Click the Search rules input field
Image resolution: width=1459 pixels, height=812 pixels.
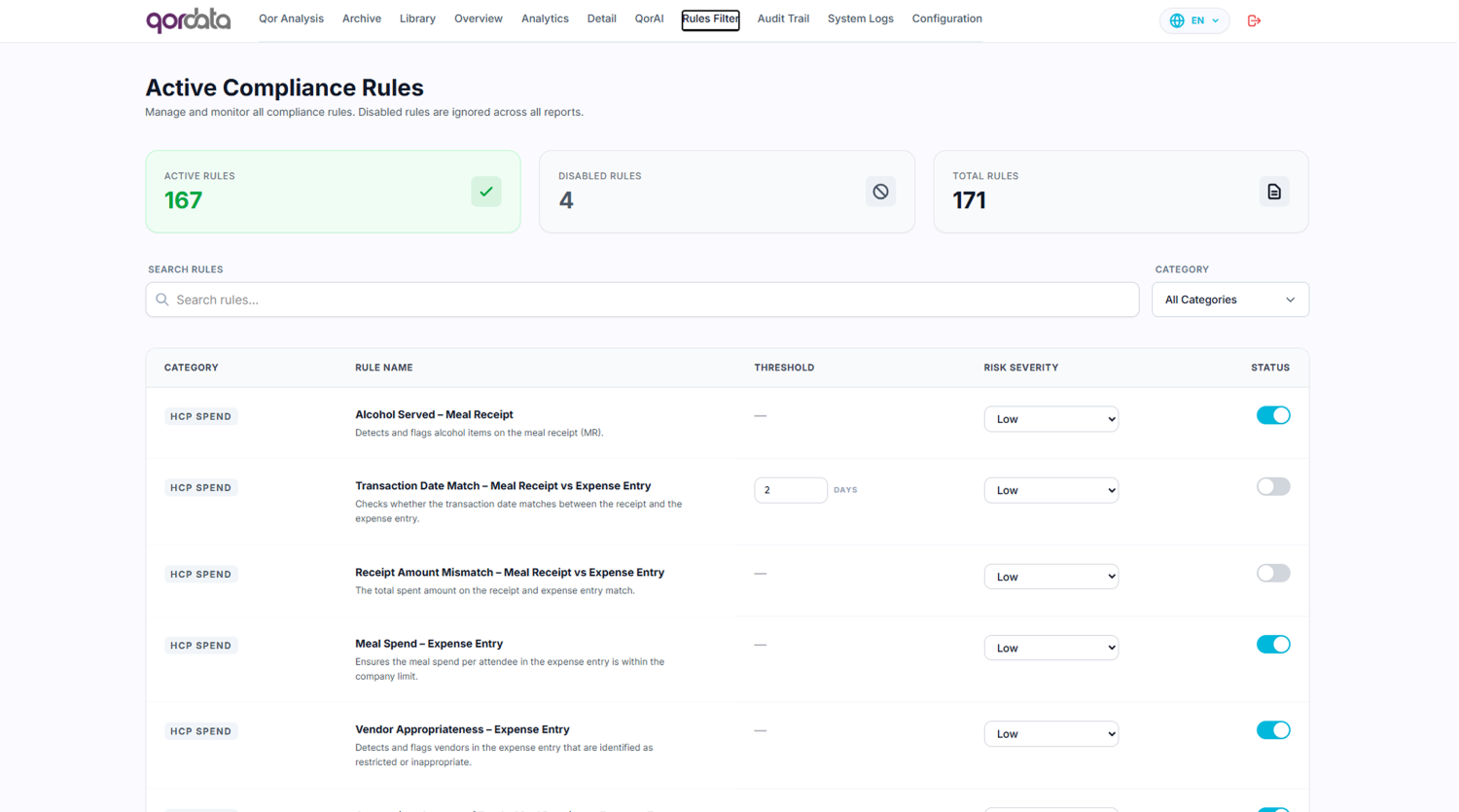652,300
